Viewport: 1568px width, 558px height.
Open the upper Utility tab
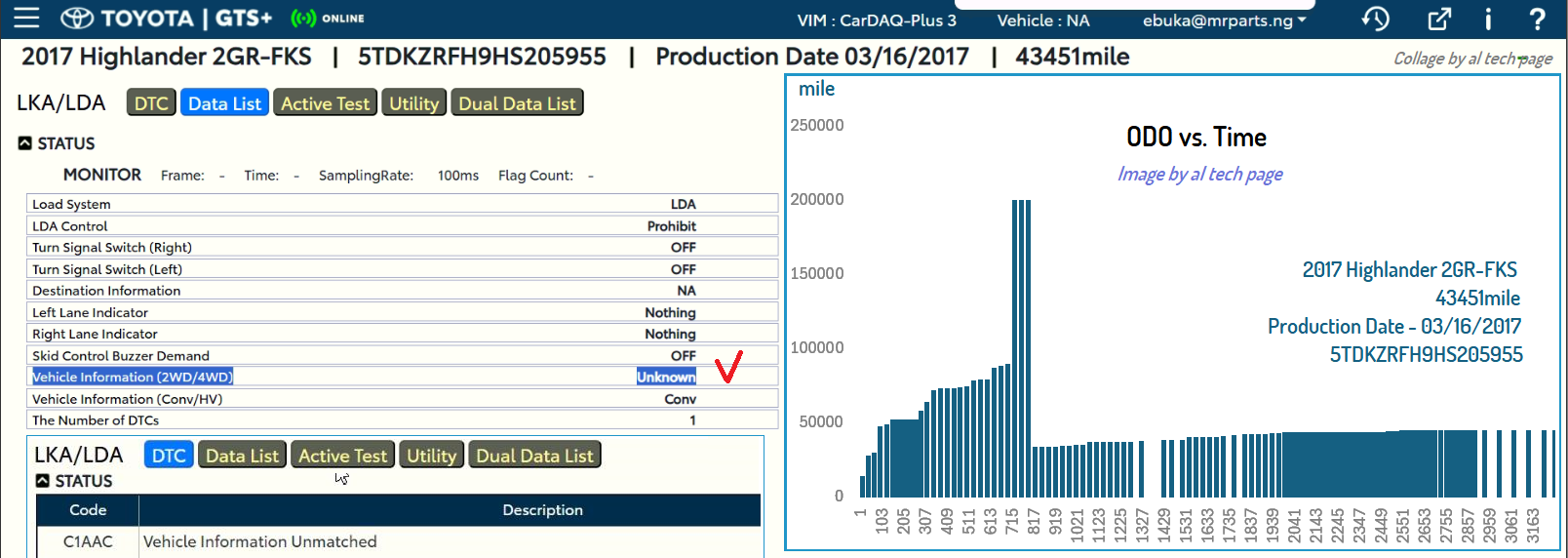(x=413, y=103)
